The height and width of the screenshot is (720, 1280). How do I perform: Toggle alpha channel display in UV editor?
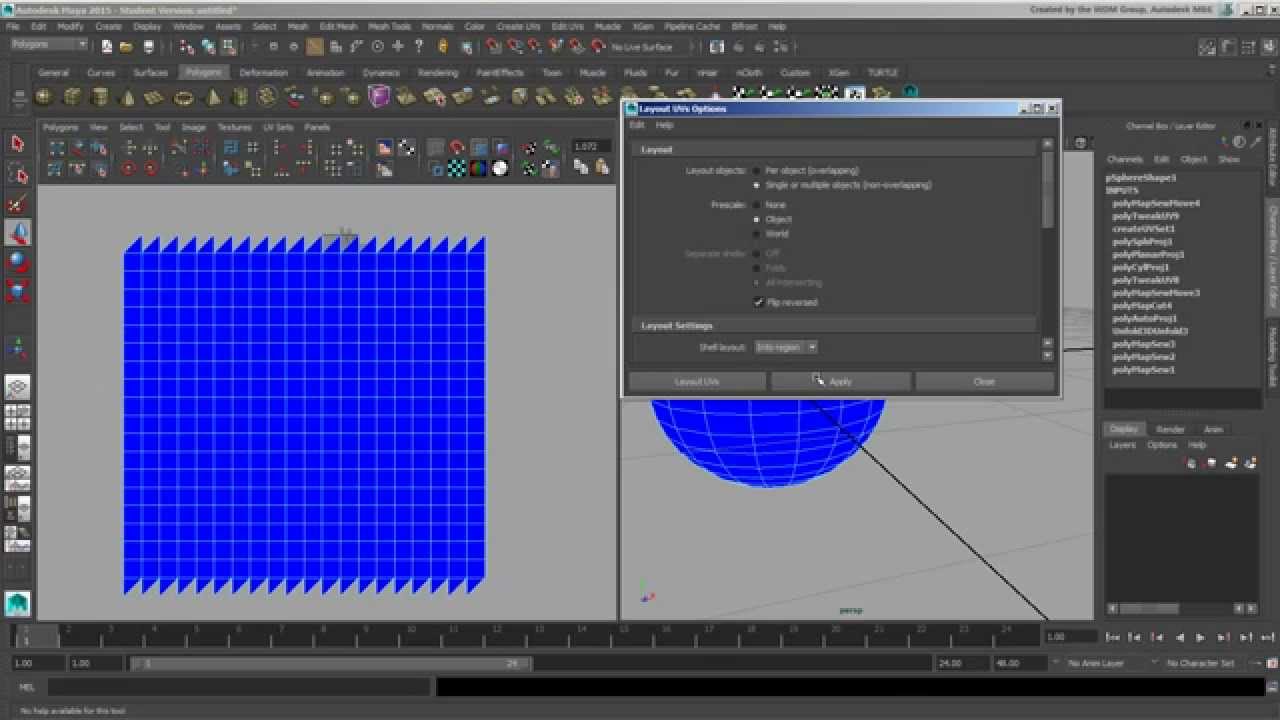pos(500,168)
